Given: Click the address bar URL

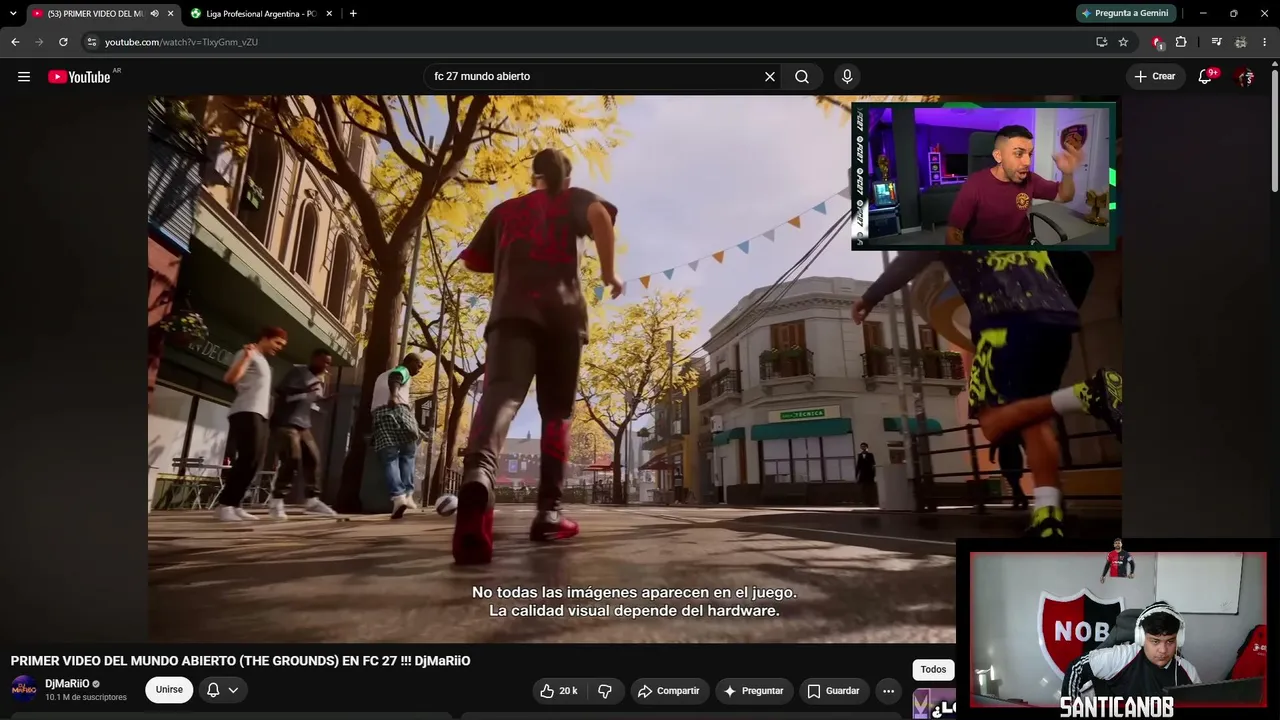Looking at the screenshot, I should pyautogui.click(x=182, y=42).
